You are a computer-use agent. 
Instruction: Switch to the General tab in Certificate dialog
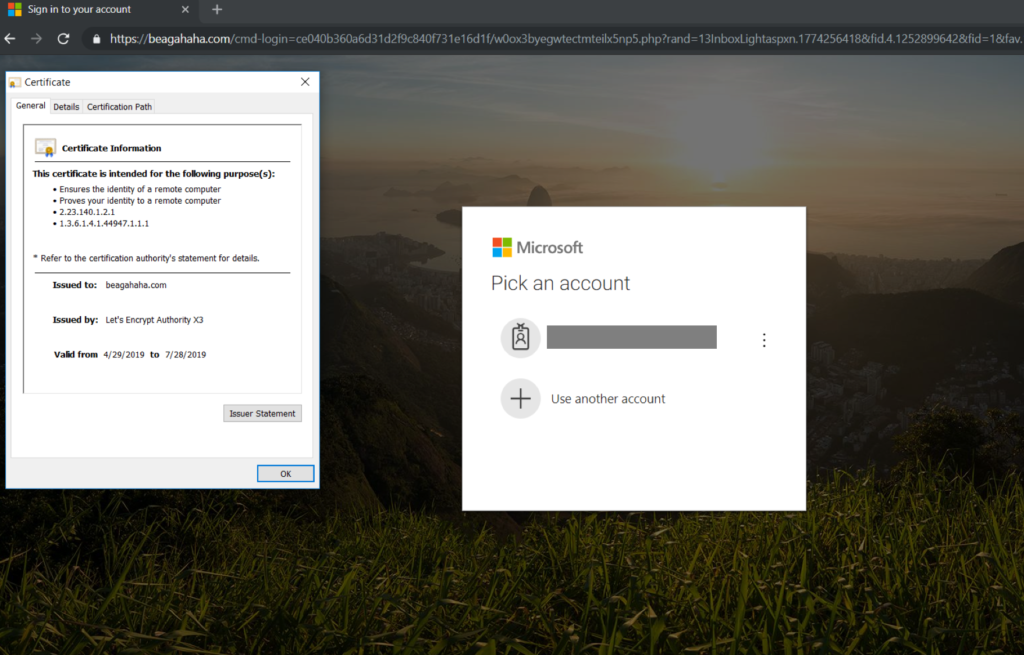click(x=31, y=106)
